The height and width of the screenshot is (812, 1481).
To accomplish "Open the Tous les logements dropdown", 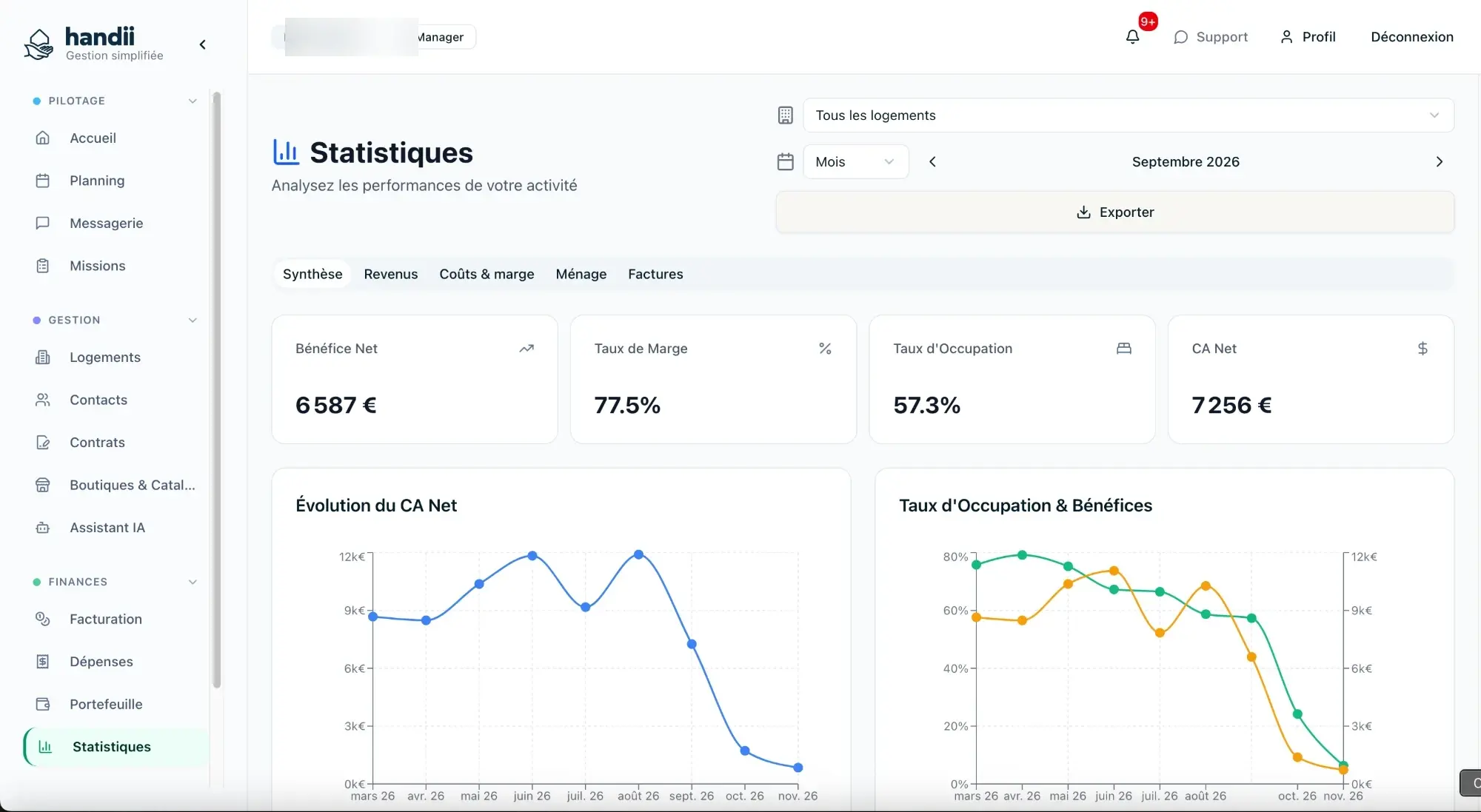I will 1129,115.
